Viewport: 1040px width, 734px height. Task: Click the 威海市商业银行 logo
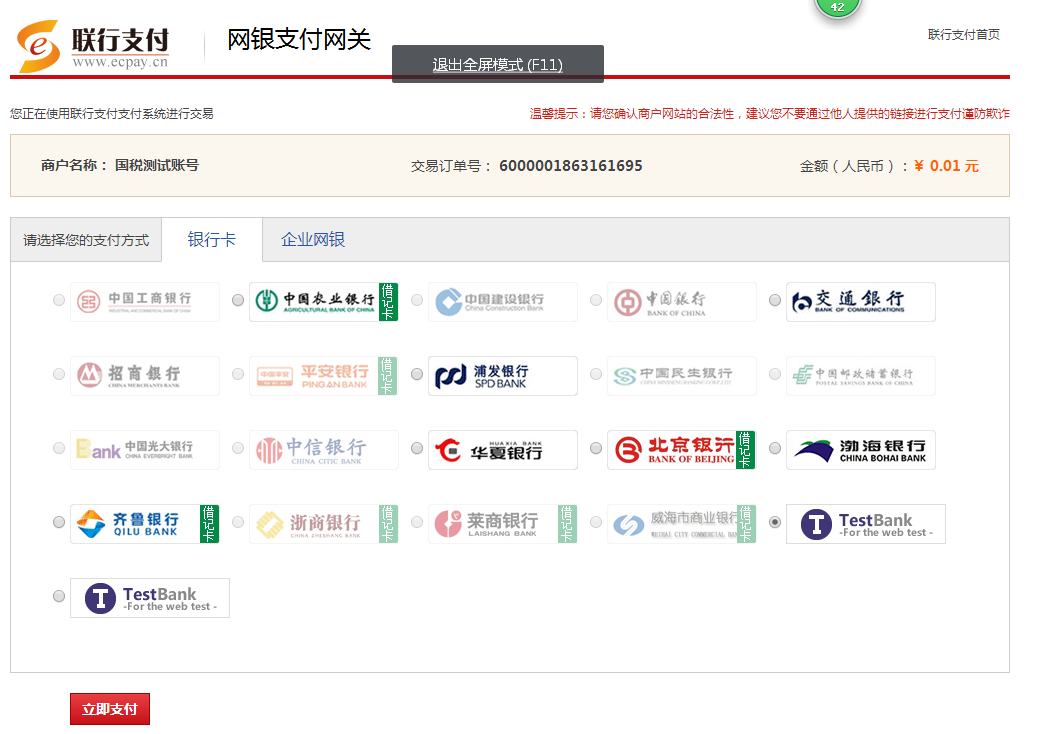tap(682, 524)
